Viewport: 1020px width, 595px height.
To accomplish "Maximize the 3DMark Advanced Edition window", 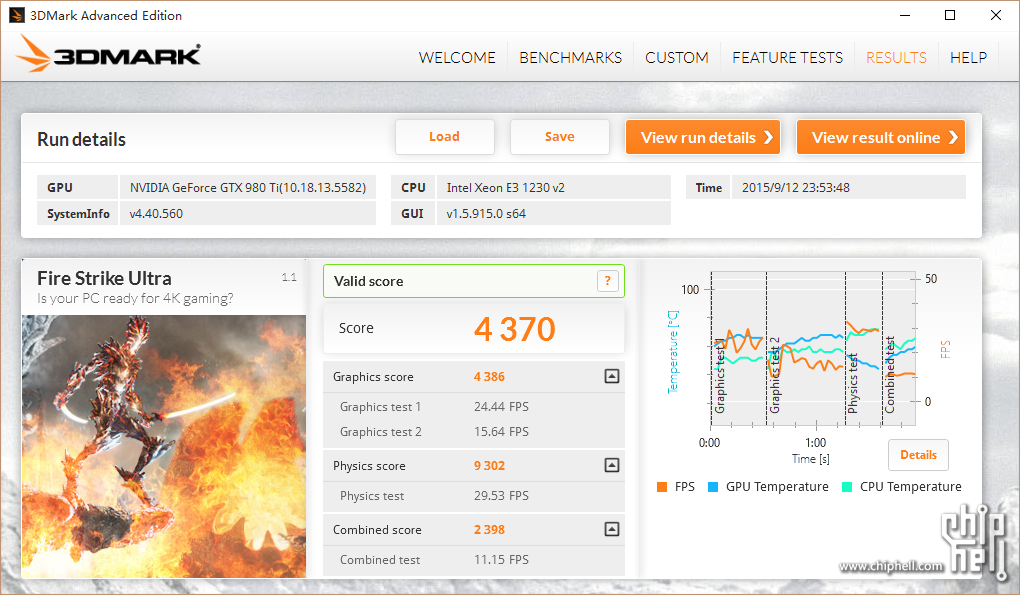I will (950, 15).
